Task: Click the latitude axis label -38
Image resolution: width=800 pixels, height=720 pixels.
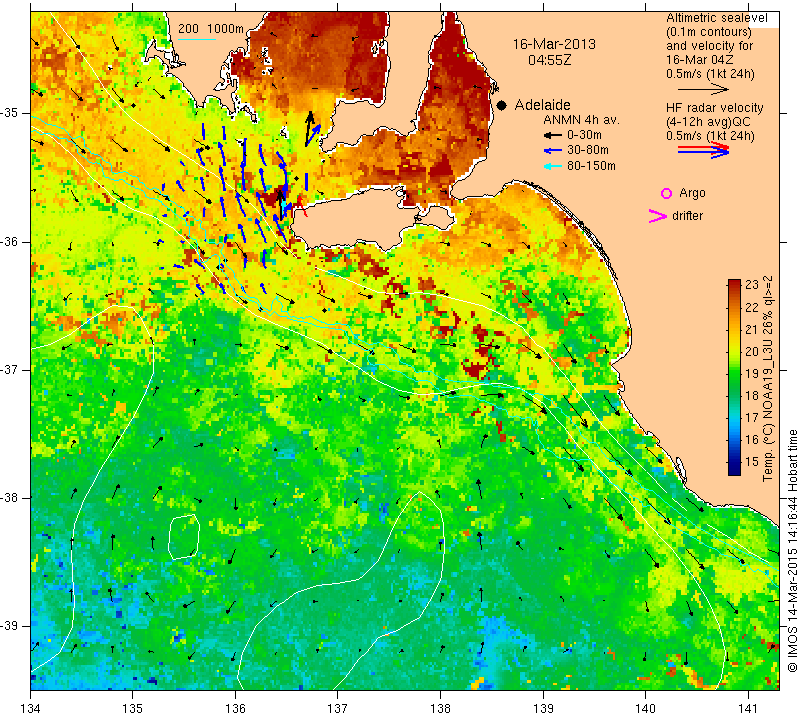Action: click(10, 498)
